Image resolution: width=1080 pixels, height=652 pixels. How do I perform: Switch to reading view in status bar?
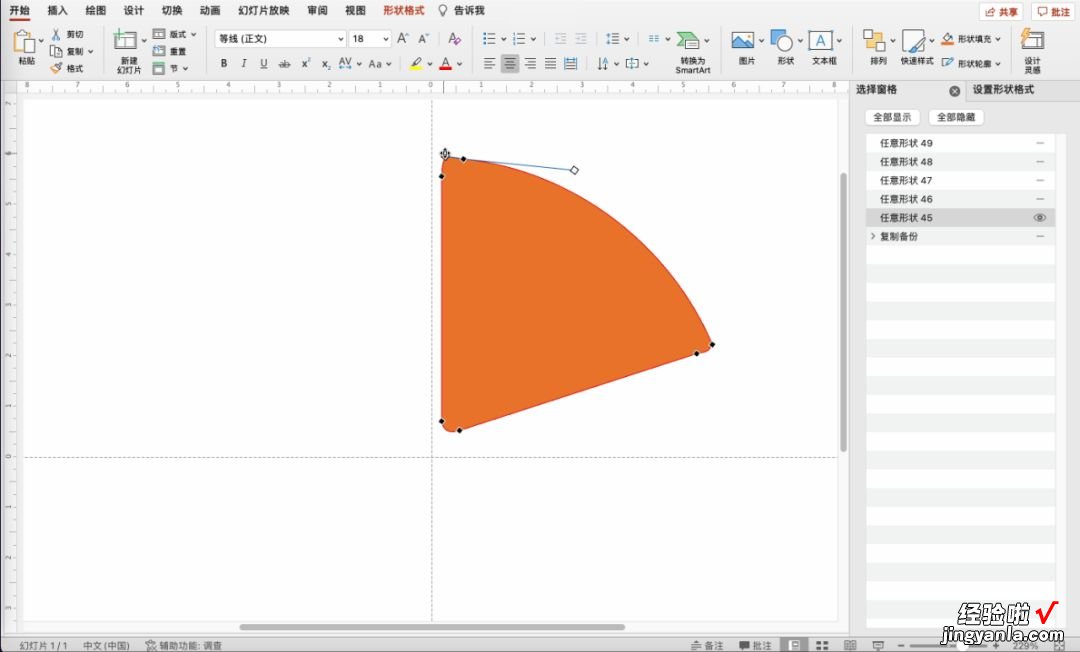click(x=850, y=645)
